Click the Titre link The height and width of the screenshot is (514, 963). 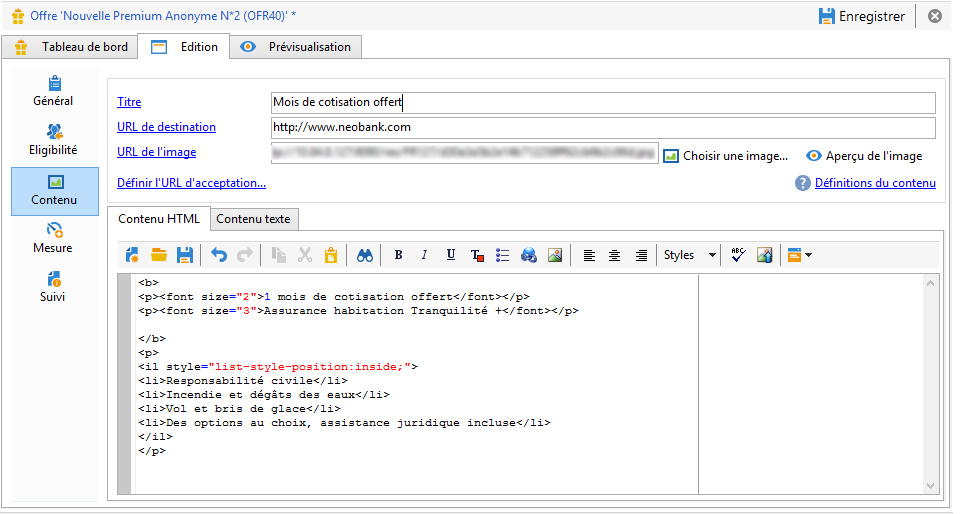point(129,102)
